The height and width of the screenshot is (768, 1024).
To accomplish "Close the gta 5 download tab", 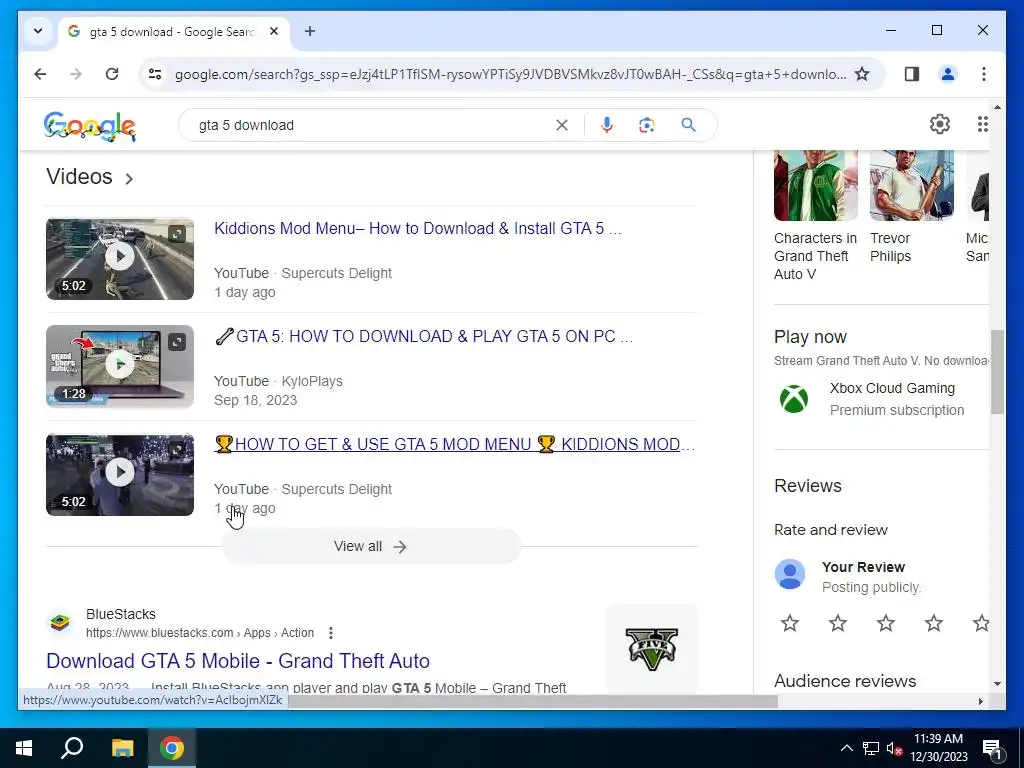I will pos(274,31).
